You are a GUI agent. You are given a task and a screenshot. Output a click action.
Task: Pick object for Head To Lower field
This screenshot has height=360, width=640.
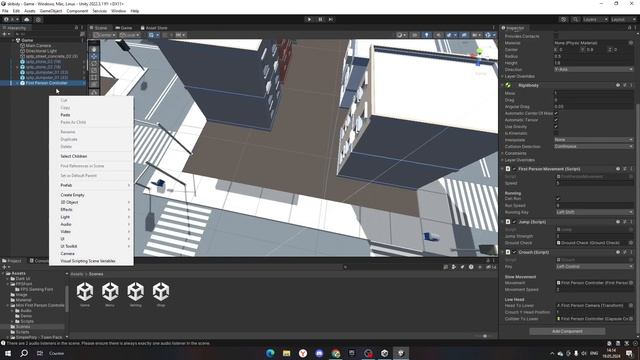(x=631, y=305)
